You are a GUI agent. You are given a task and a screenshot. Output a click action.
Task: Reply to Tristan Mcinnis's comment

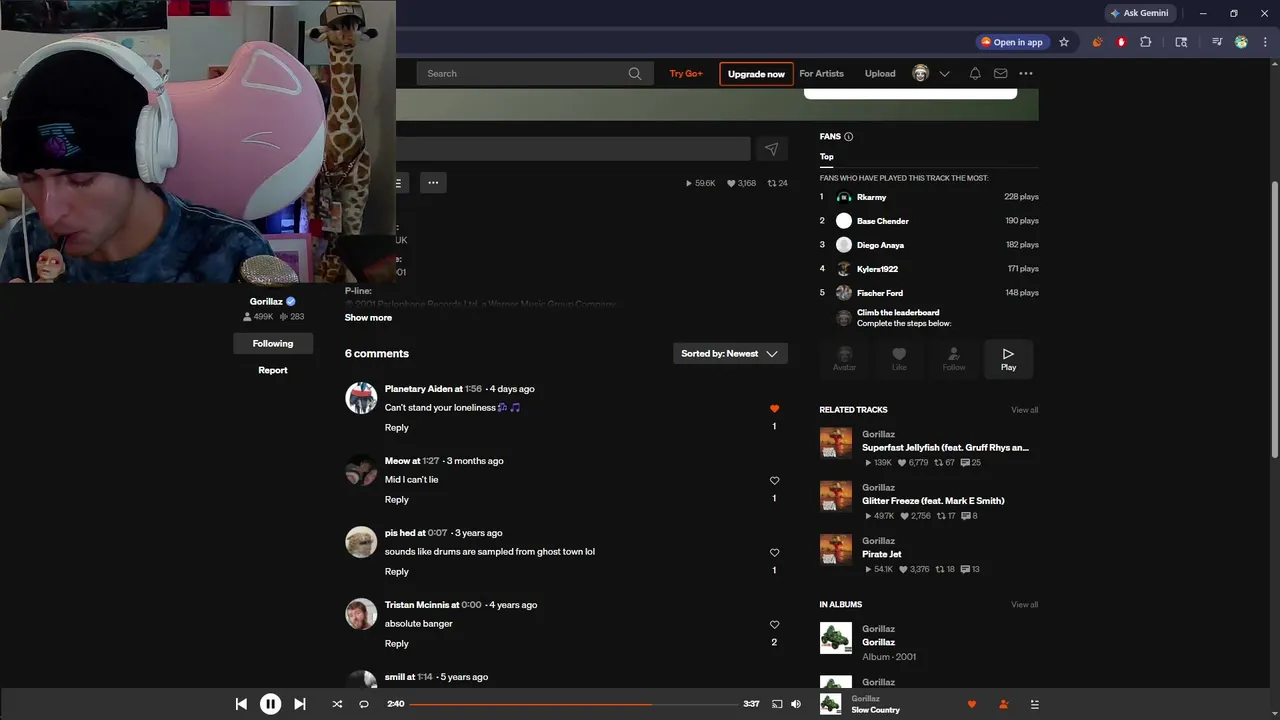coord(397,643)
